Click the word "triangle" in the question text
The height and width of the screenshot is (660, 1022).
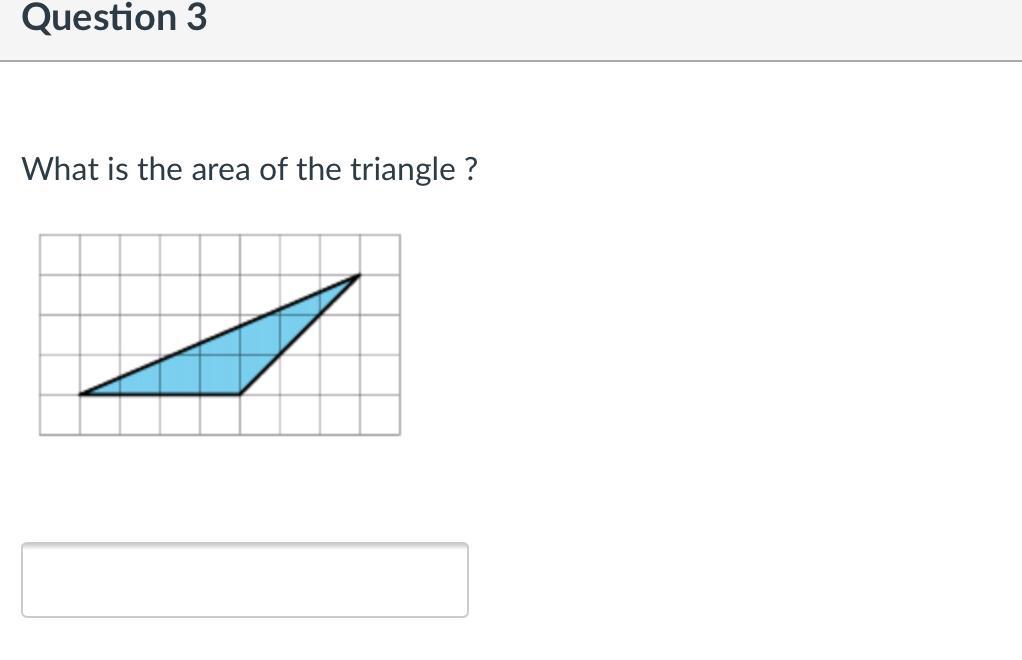[x=402, y=169]
